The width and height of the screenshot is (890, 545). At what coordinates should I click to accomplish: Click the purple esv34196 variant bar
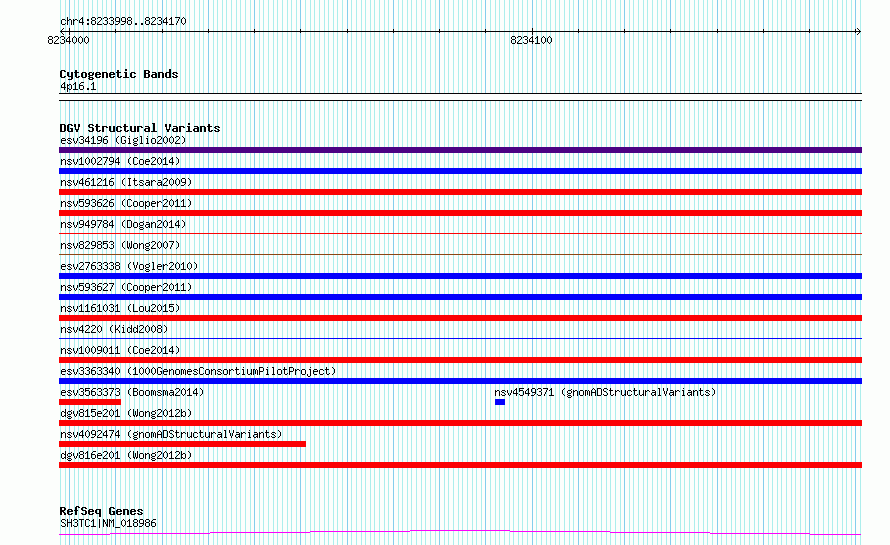point(460,150)
